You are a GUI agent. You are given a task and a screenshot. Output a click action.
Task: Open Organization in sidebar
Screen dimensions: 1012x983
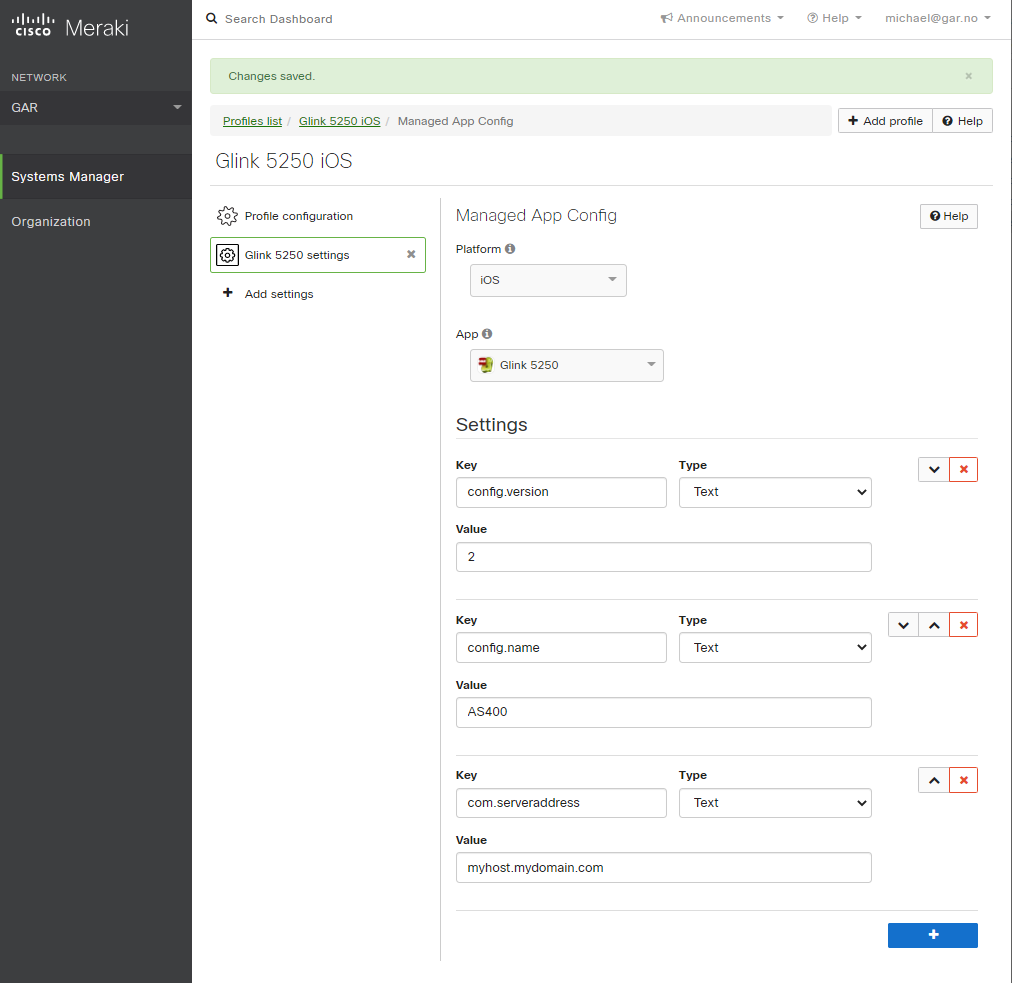coord(51,222)
